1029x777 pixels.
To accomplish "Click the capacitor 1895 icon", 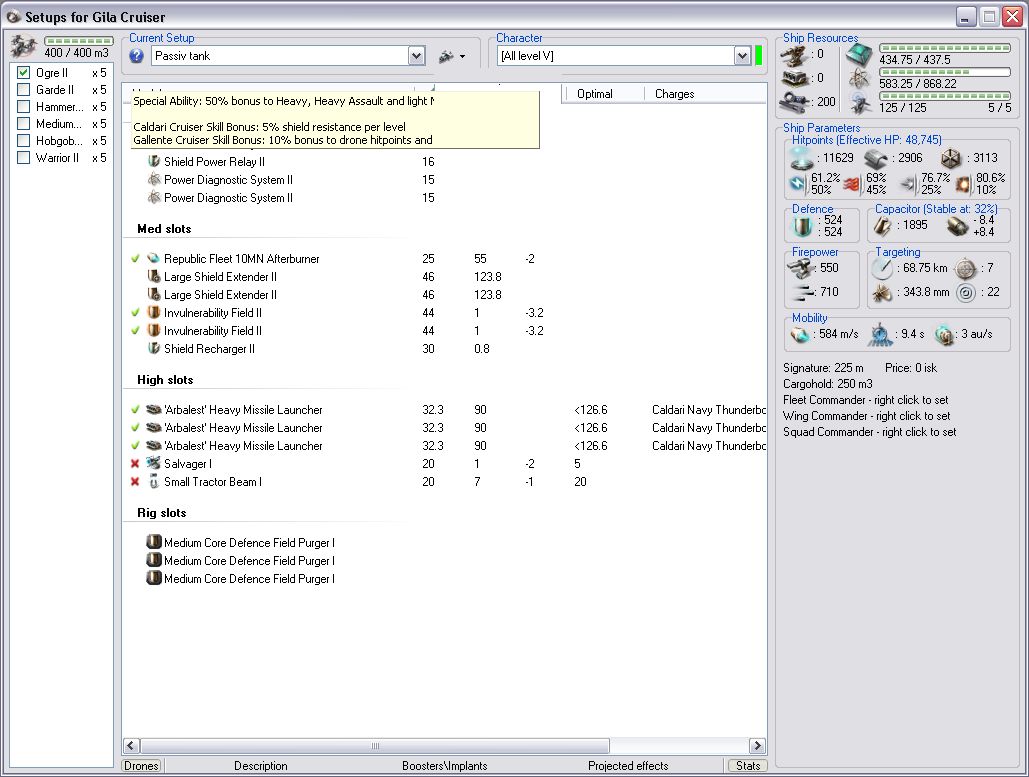I will 883,226.
